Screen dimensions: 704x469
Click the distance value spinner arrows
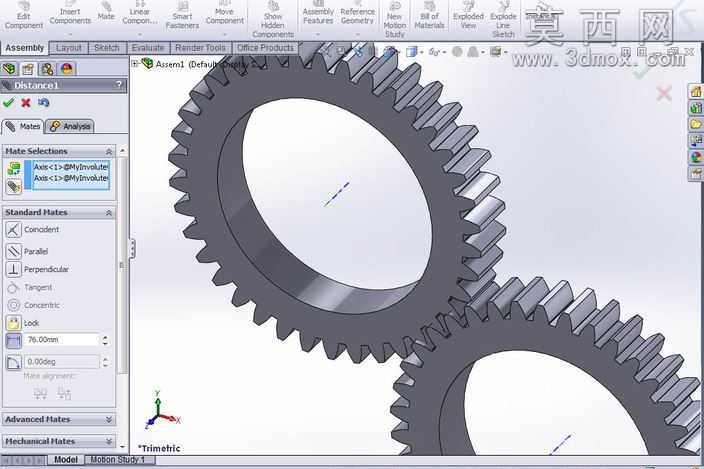pos(105,340)
